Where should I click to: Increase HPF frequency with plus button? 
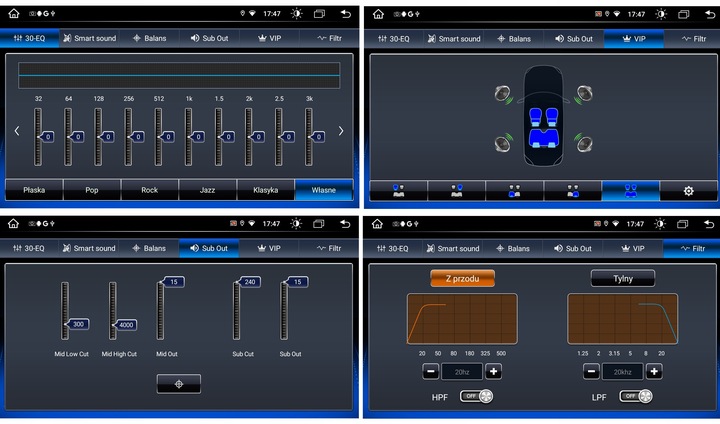coord(493,371)
